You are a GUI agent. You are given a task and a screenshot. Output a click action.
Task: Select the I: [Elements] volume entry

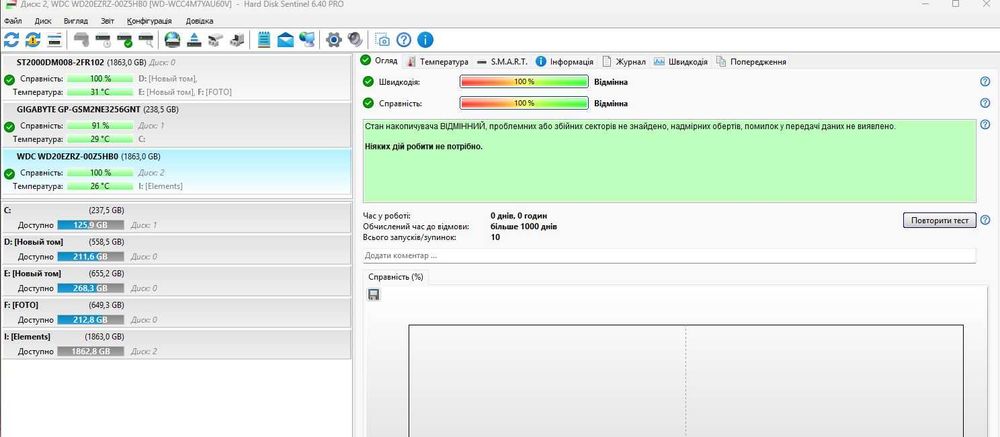(x=177, y=343)
